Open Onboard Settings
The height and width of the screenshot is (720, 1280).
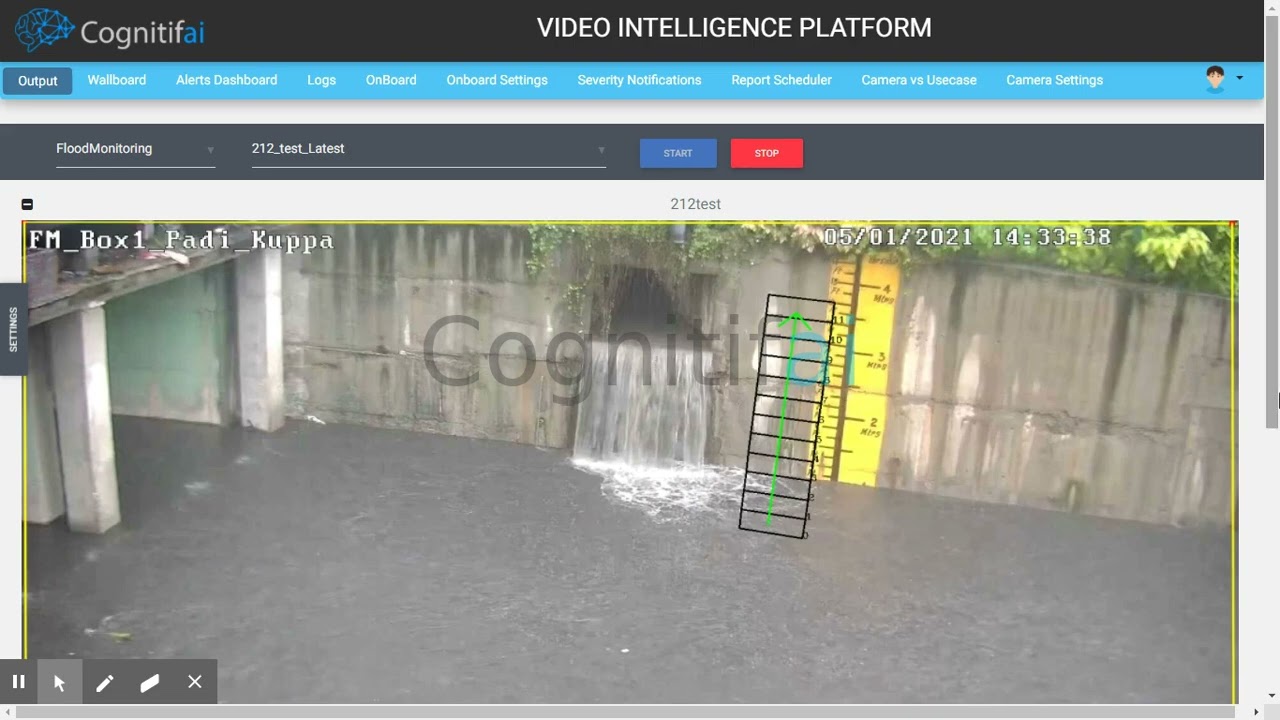497,80
